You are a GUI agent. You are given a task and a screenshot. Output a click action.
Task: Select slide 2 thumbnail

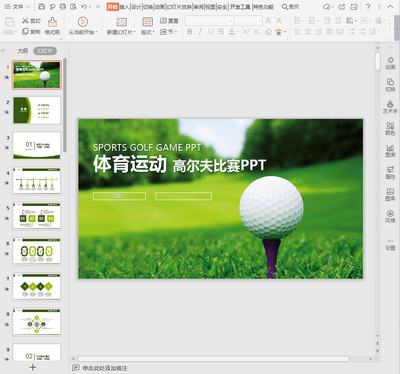[x=37, y=110]
